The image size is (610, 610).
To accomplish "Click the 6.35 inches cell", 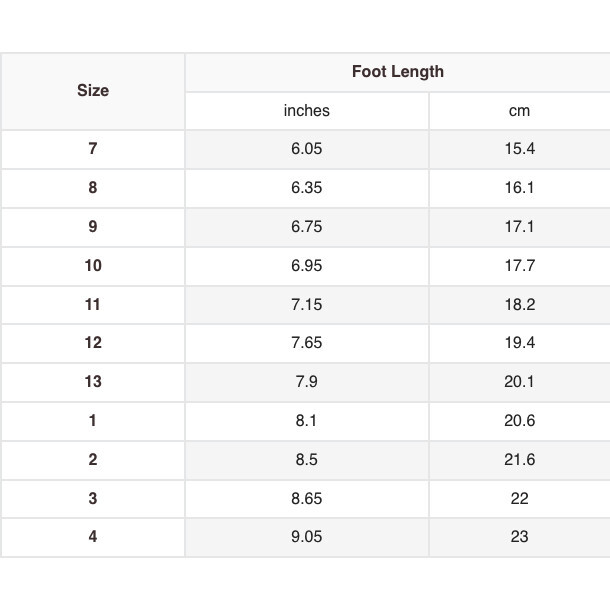I will pos(306,188).
